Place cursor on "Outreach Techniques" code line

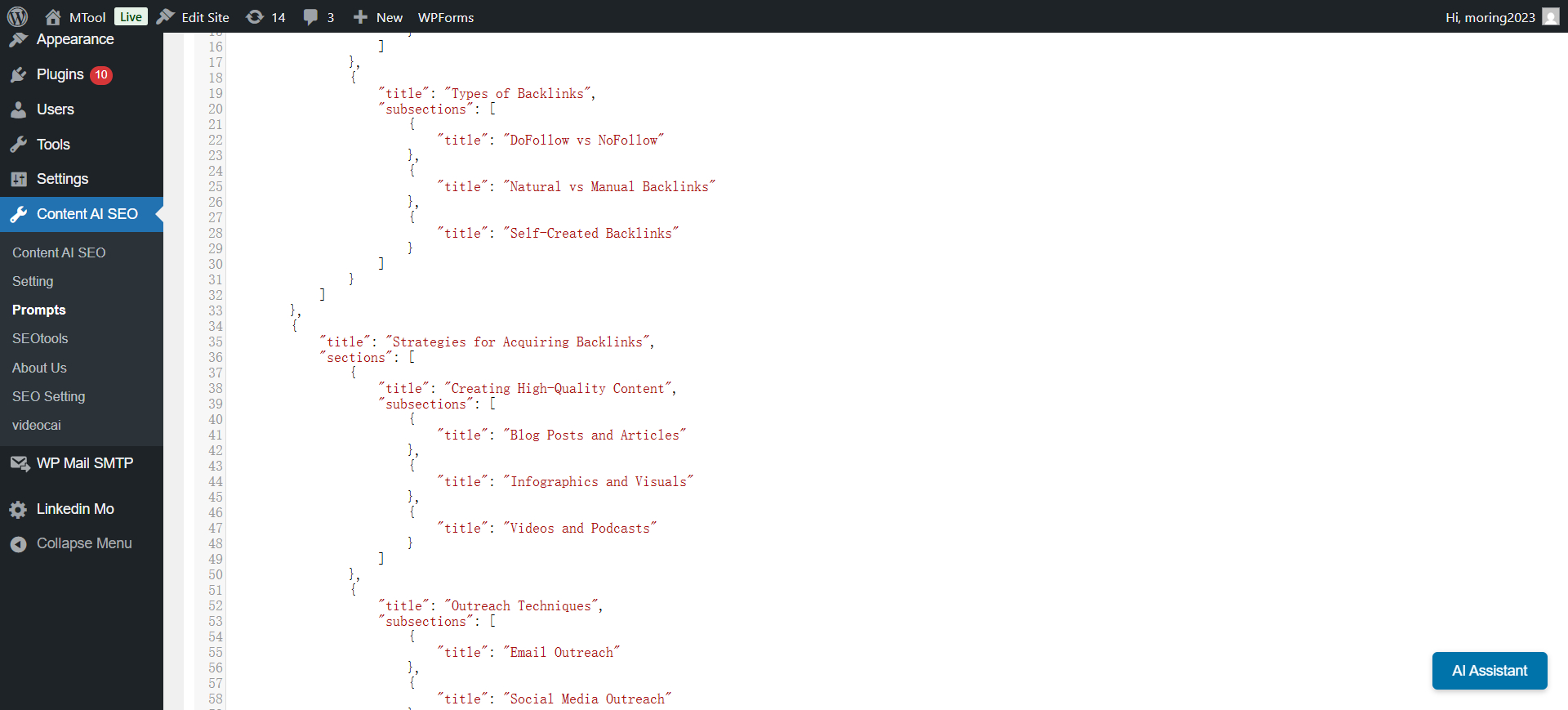(x=523, y=606)
